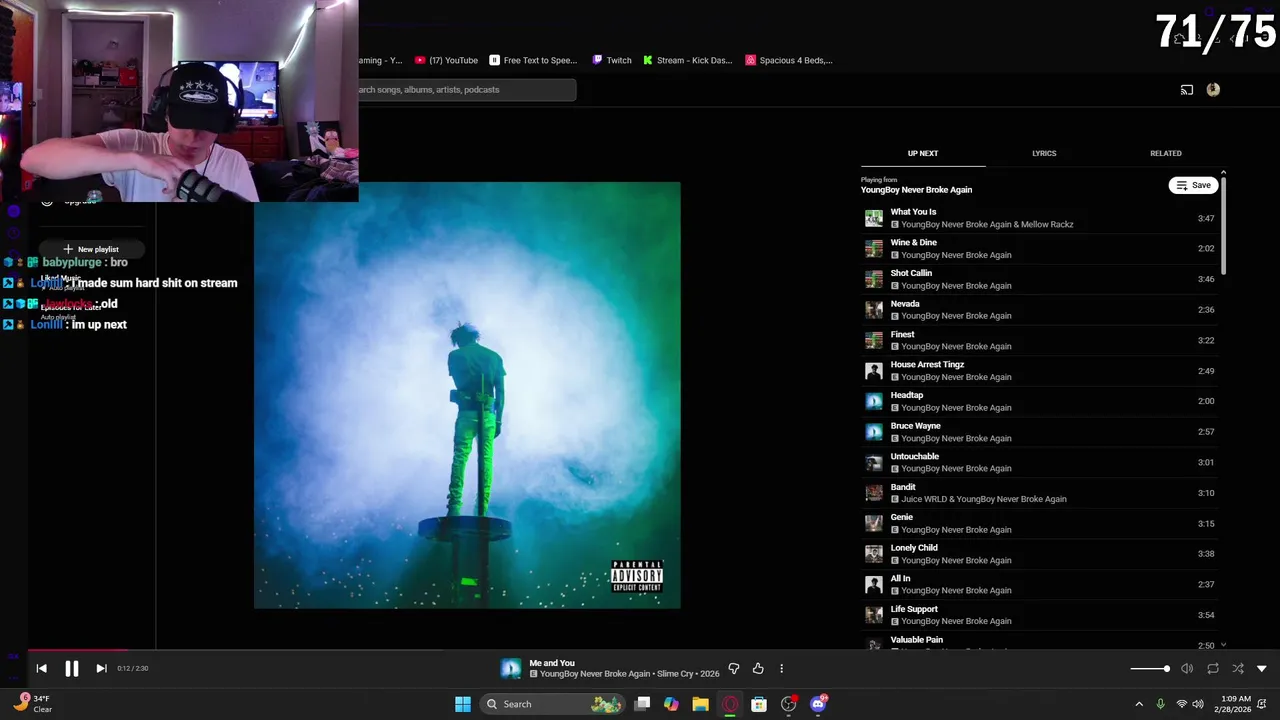Screen dimensions: 1280x720
Task: Open the Spacious 4 Beds bookmark
Action: pos(789,60)
